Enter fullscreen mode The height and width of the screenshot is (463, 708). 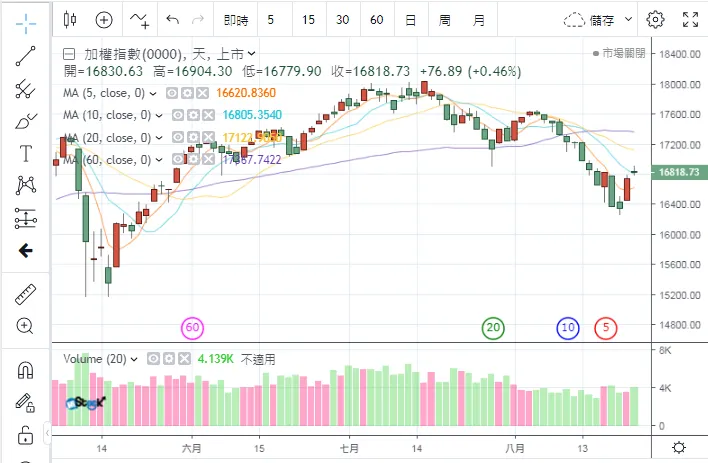point(690,19)
